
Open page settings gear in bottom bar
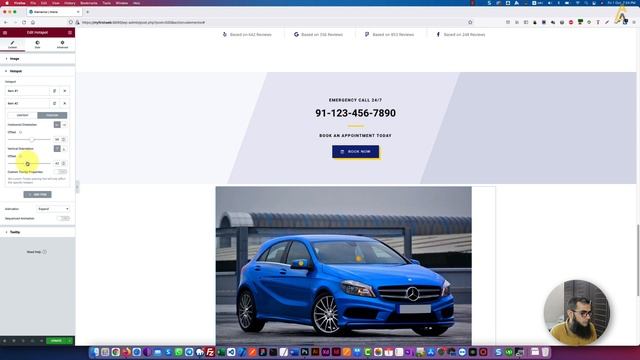(x=4, y=340)
